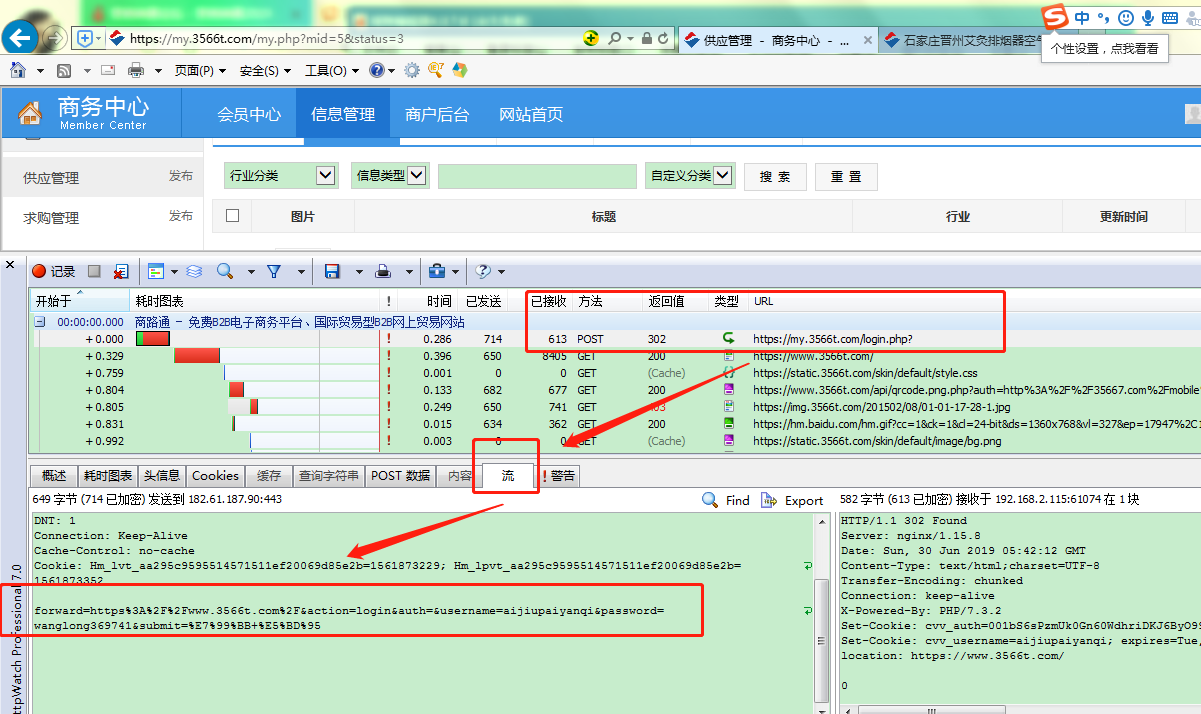Clear the HttpWatch log entries
Screen dimensions: 1201x714
point(120,271)
